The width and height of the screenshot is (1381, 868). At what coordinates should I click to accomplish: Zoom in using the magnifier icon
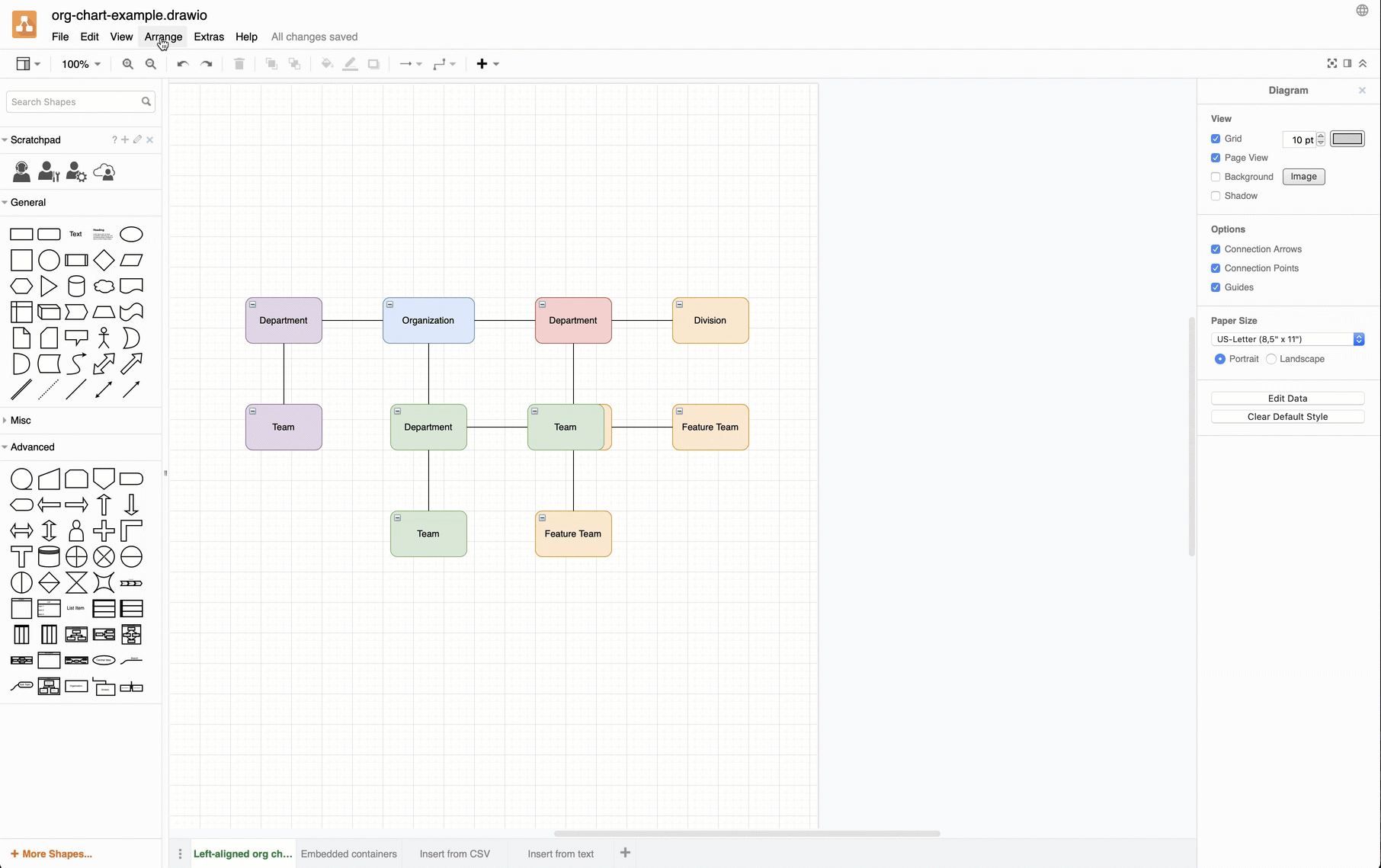[128, 64]
